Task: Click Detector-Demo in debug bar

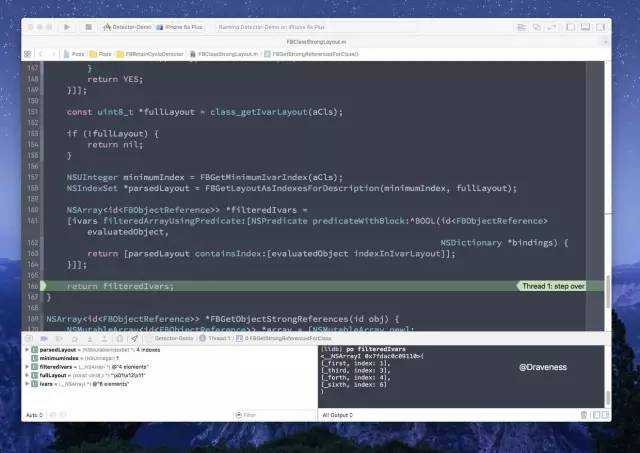Action: click(170, 338)
